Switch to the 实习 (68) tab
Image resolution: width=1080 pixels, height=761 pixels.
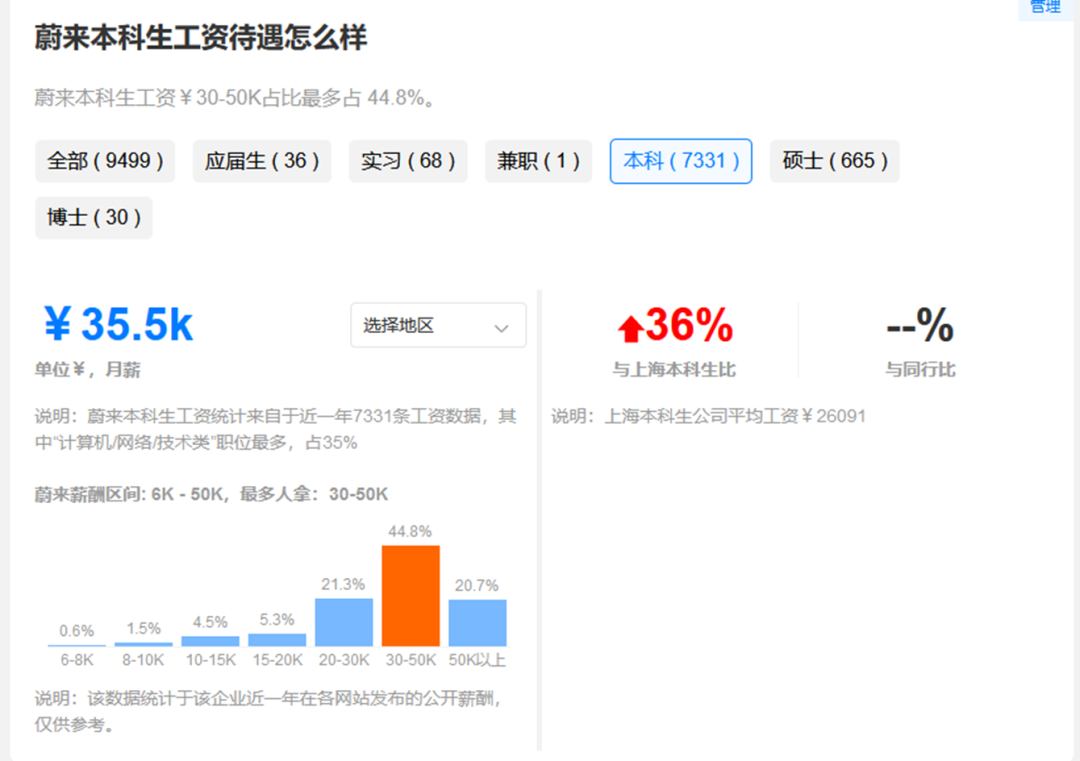(x=408, y=161)
